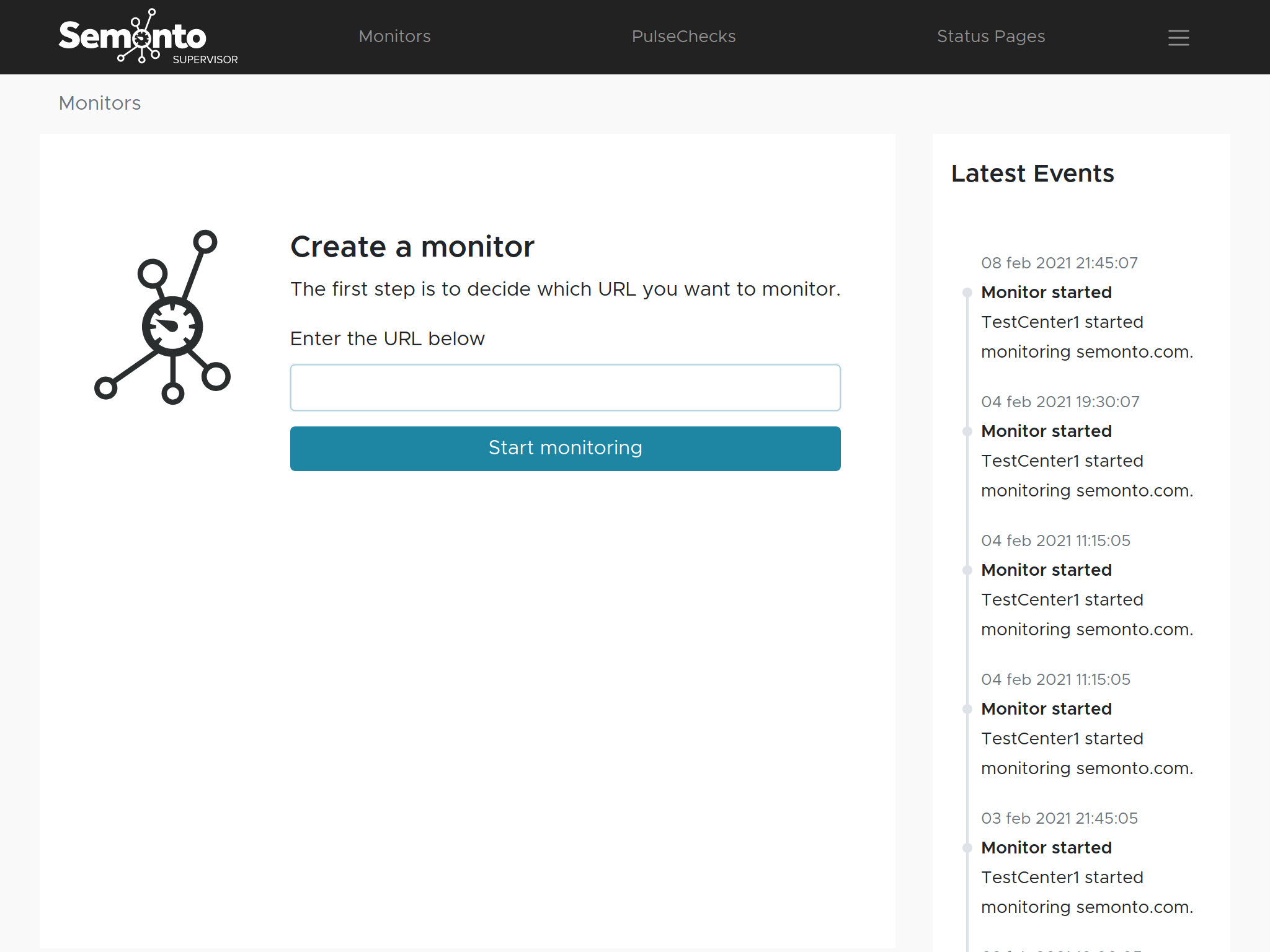Image resolution: width=1270 pixels, height=952 pixels.
Task: Click the Semonto Supervisor logo
Action: 148,37
